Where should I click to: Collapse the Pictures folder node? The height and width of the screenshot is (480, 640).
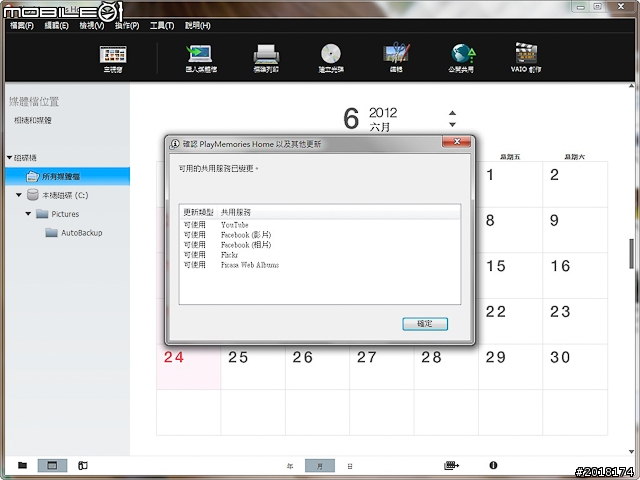[x=28, y=214]
